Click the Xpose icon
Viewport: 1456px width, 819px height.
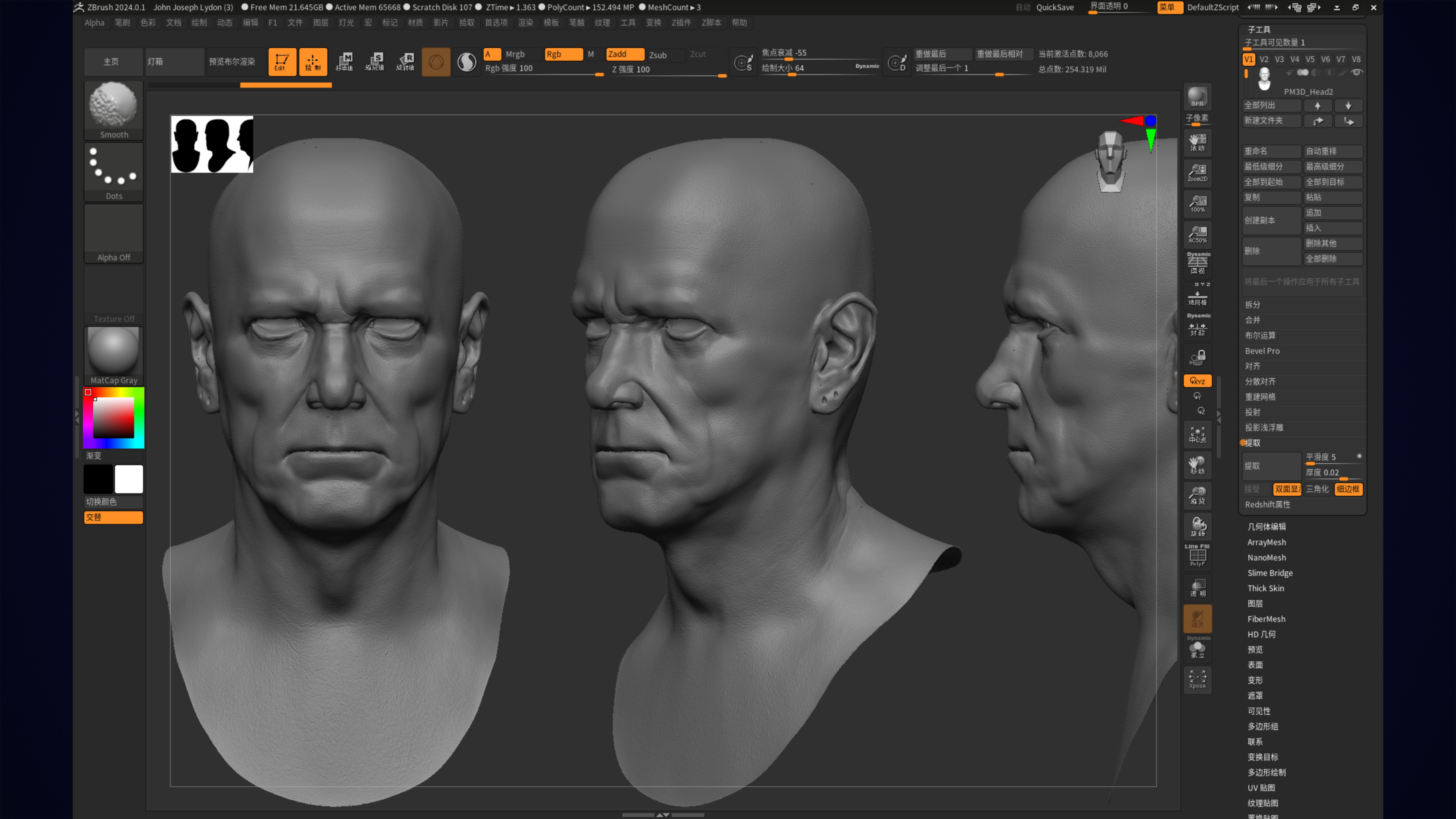pos(1197,679)
